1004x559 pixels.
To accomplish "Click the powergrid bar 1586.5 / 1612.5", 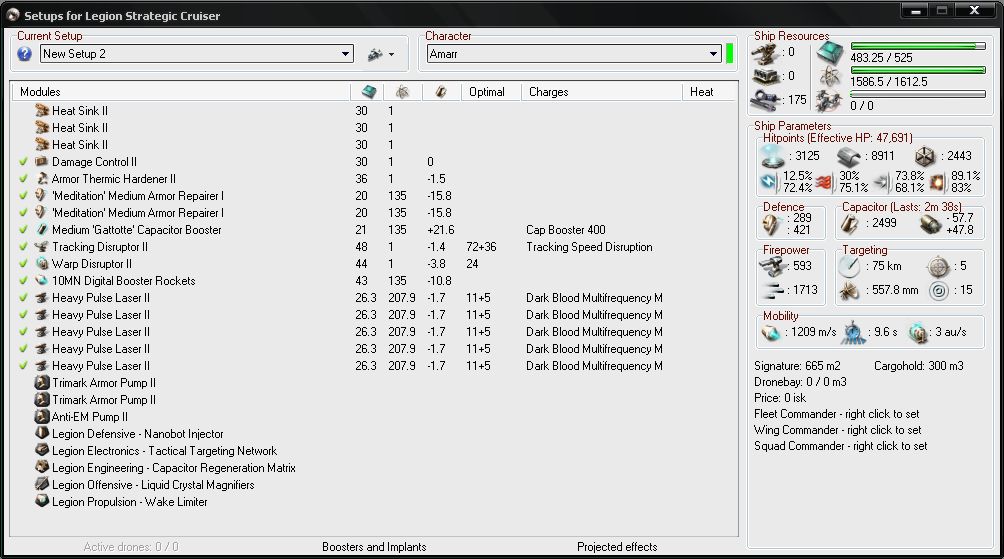I will click(918, 70).
